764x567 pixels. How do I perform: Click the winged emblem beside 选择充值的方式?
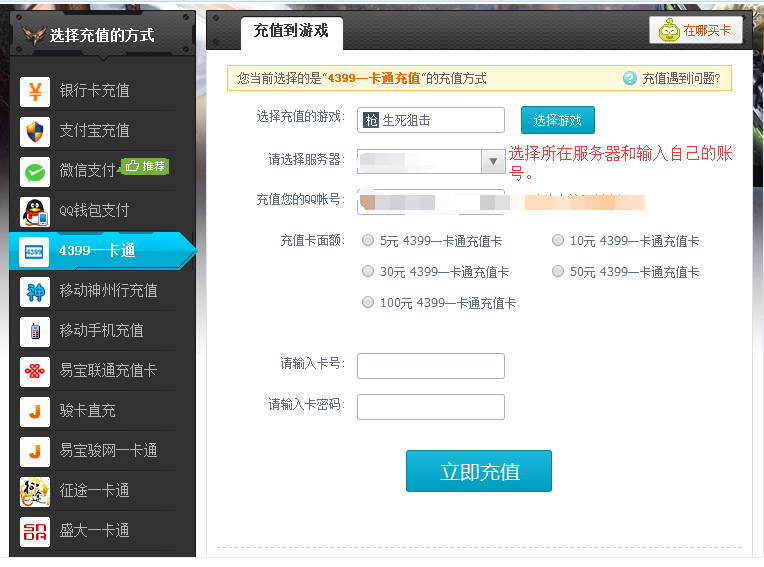[34, 35]
